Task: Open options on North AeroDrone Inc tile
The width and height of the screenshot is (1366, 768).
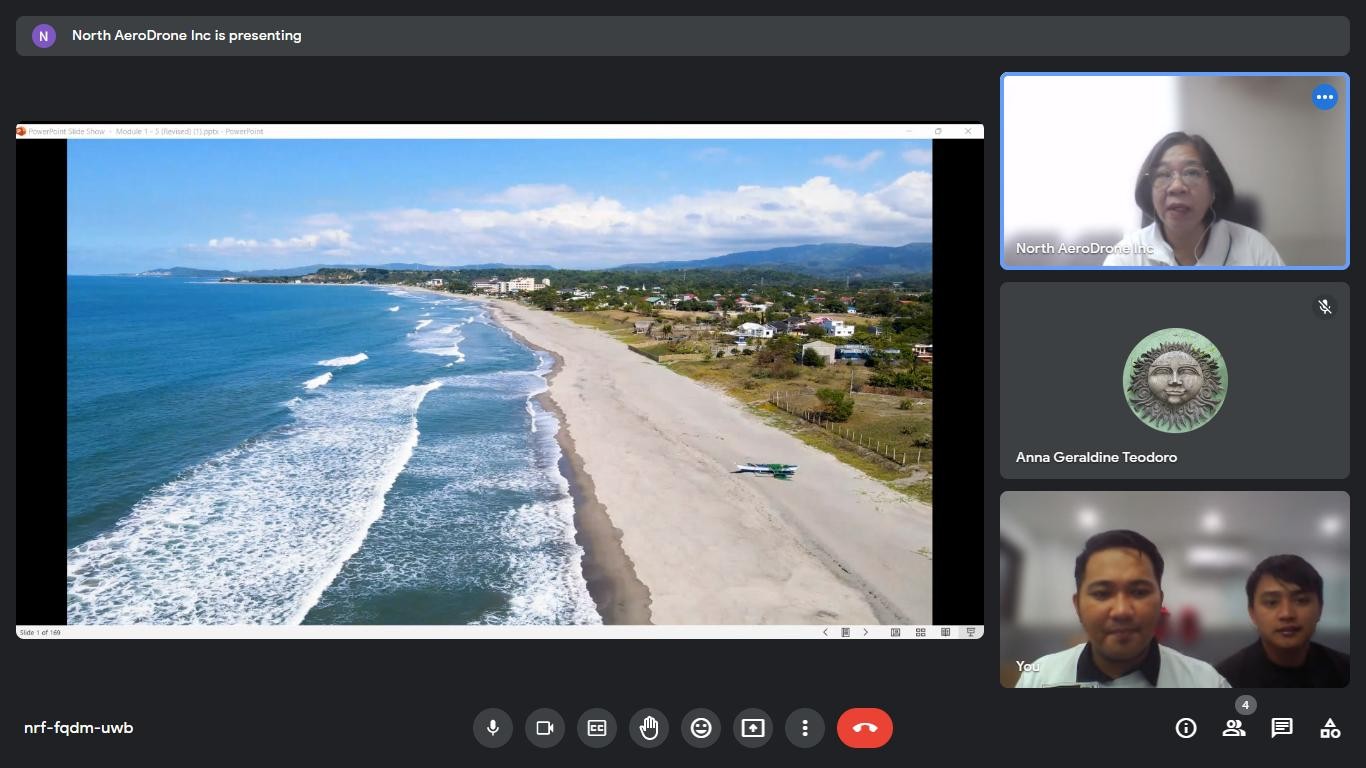Action: 1325,97
